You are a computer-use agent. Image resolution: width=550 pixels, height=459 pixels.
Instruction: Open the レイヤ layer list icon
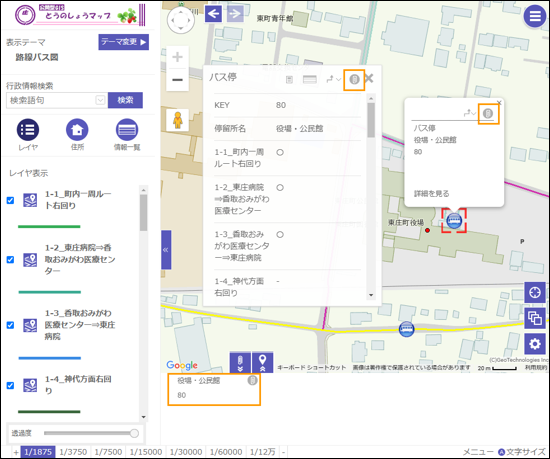(x=28, y=130)
